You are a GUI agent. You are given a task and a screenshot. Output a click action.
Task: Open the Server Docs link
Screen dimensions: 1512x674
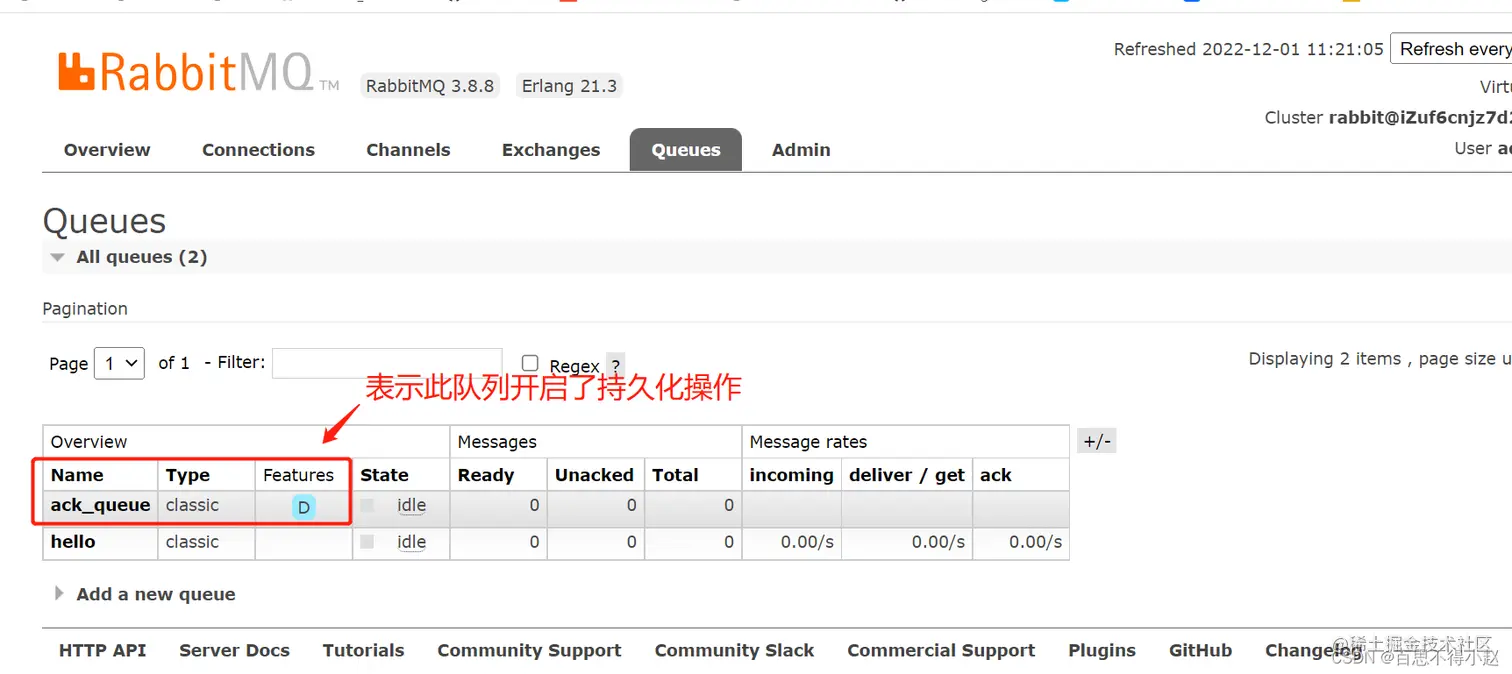[234, 650]
